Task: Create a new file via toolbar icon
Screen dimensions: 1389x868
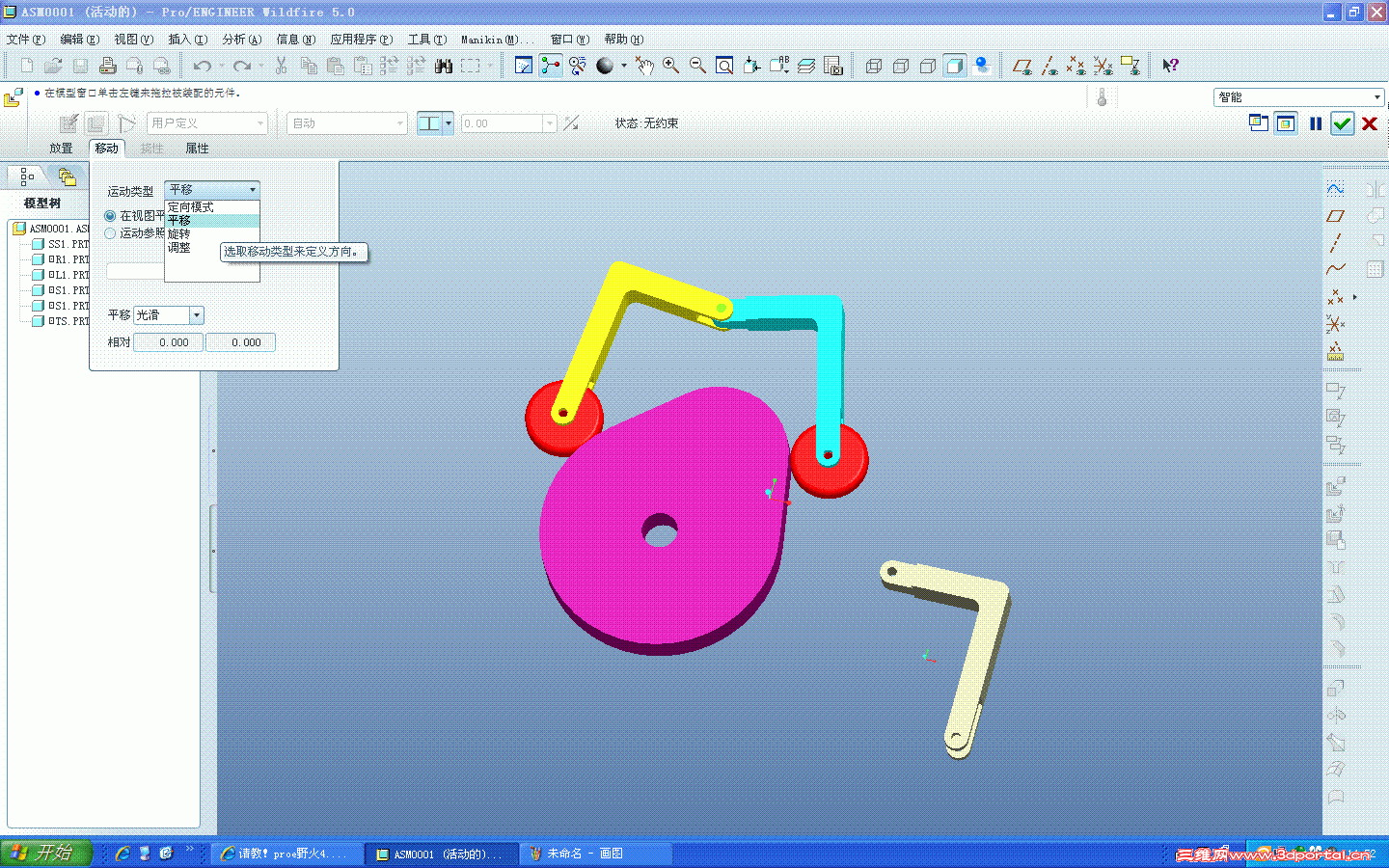Action: (x=27, y=66)
